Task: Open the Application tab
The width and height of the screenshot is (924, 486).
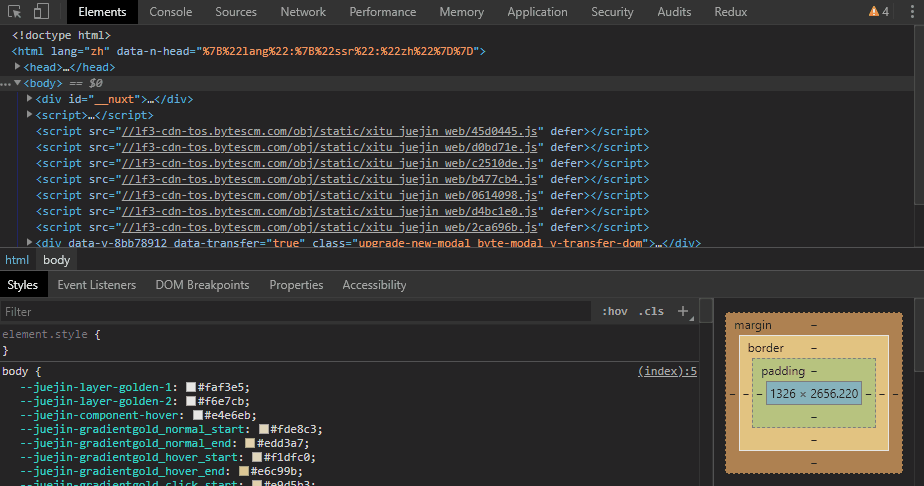Action: coord(537,12)
